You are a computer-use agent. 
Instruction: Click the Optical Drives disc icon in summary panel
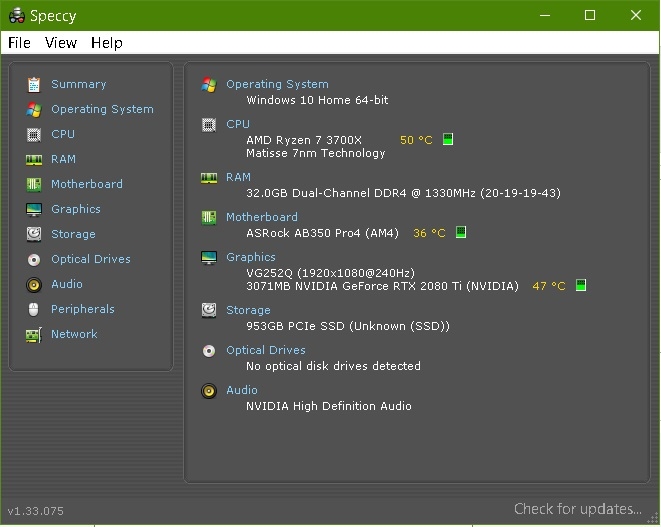click(x=209, y=351)
